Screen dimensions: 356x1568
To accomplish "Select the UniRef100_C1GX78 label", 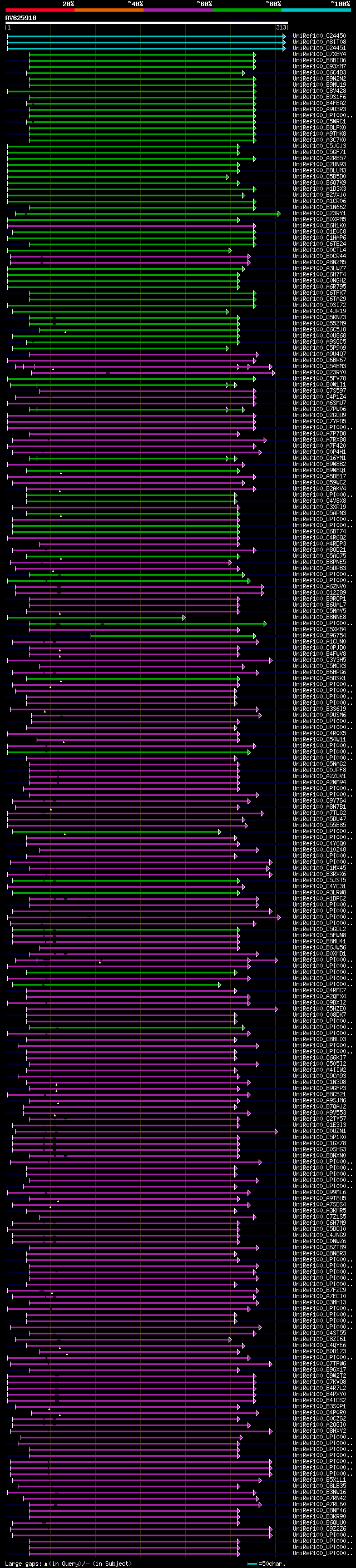I will (319, 1143).
